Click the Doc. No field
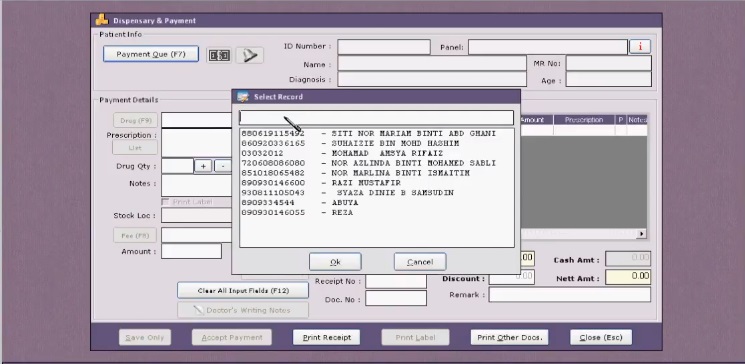This screenshot has height=364, width=745. pyautogui.click(x=396, y=298)
